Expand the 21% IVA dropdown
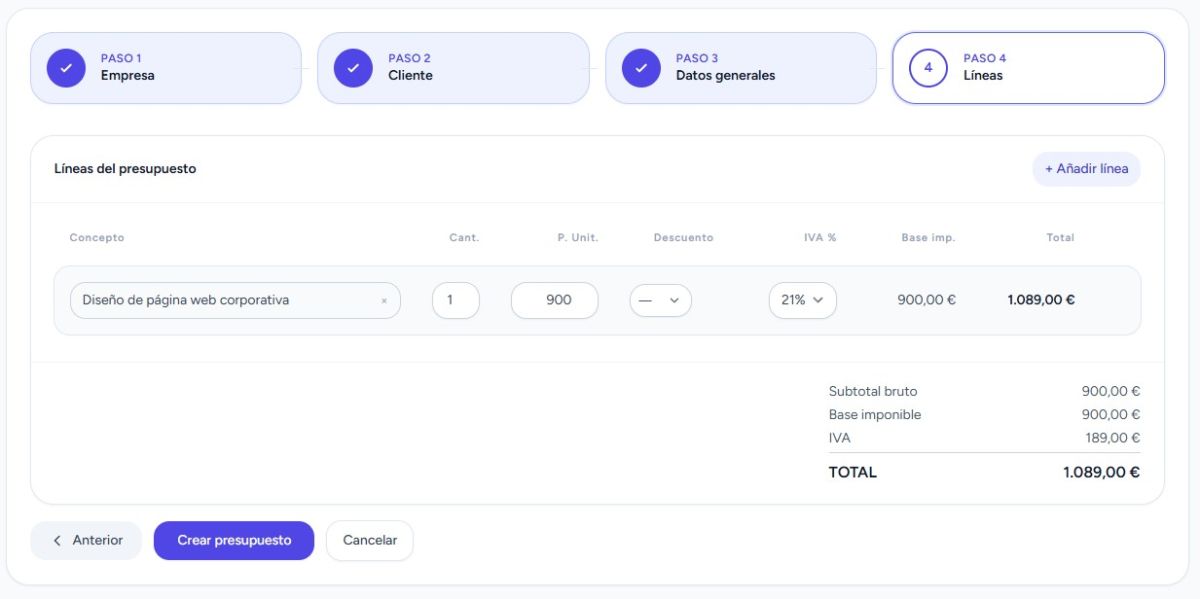 pyautogui.click(x=802, y=300)
